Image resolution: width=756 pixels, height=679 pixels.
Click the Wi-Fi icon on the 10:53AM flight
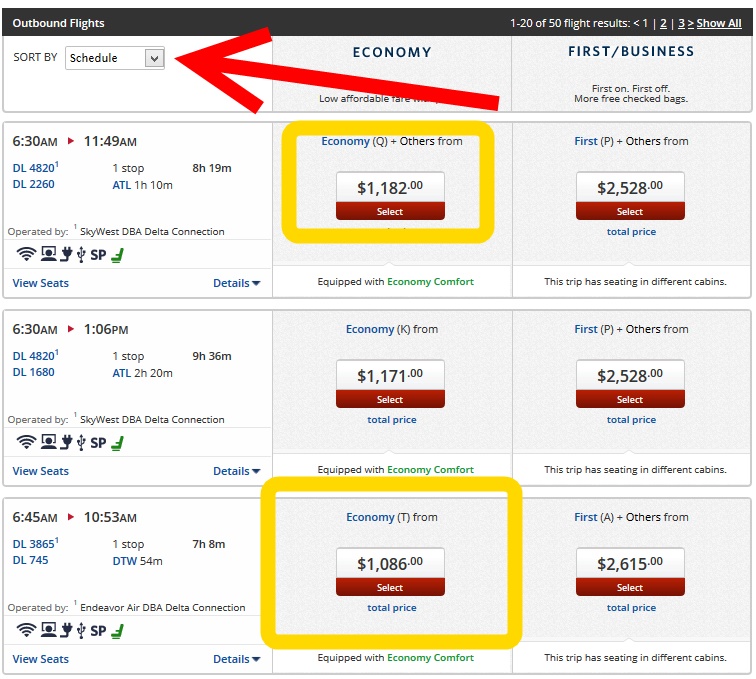[26, 631]
